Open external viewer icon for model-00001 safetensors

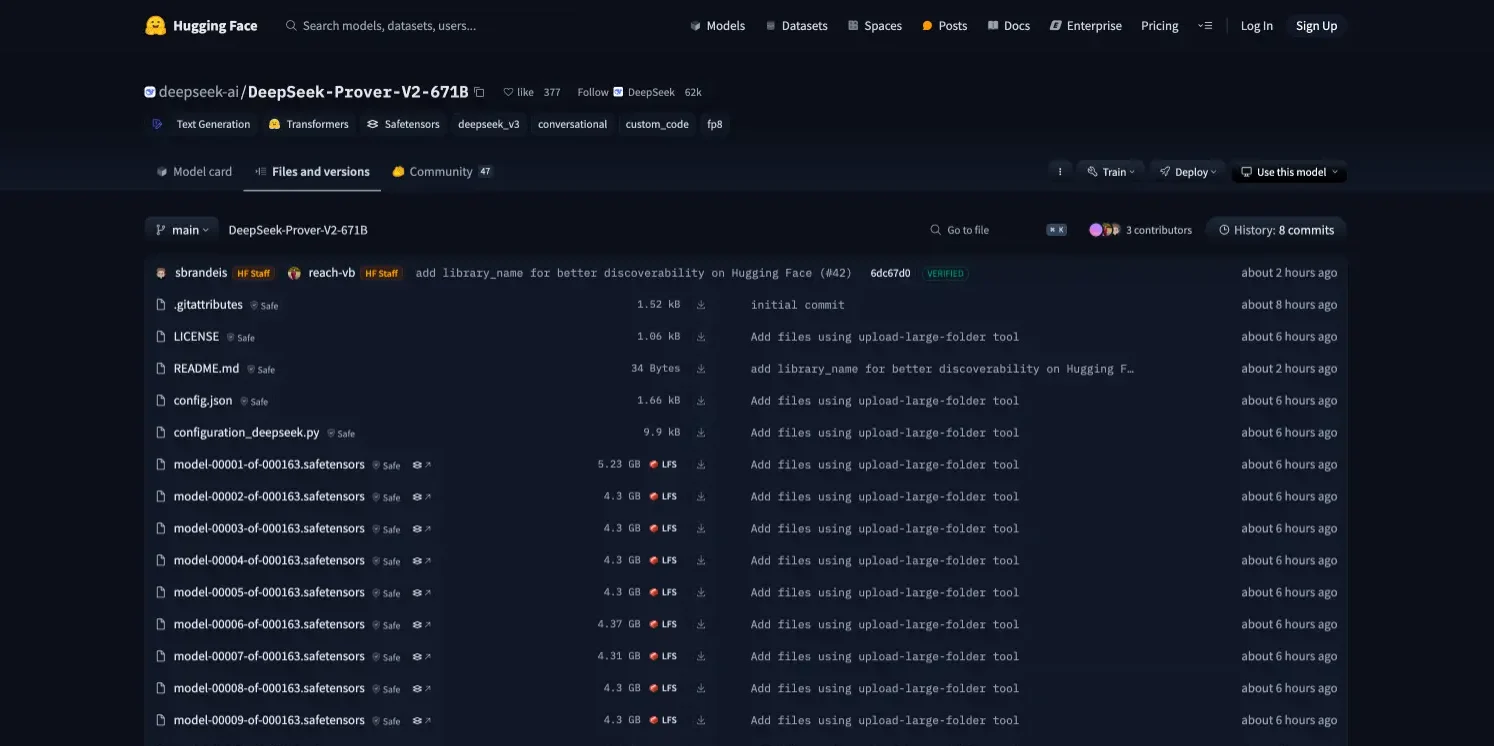[422, 465]
